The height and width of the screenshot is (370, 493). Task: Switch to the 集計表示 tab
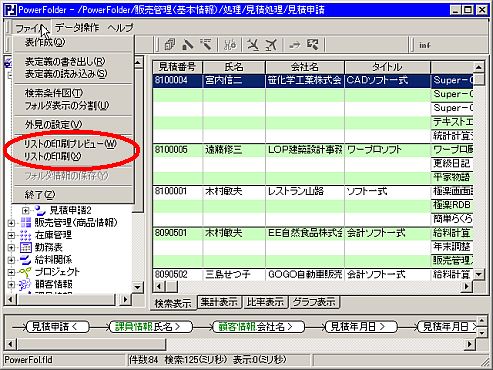click(219, 302)
